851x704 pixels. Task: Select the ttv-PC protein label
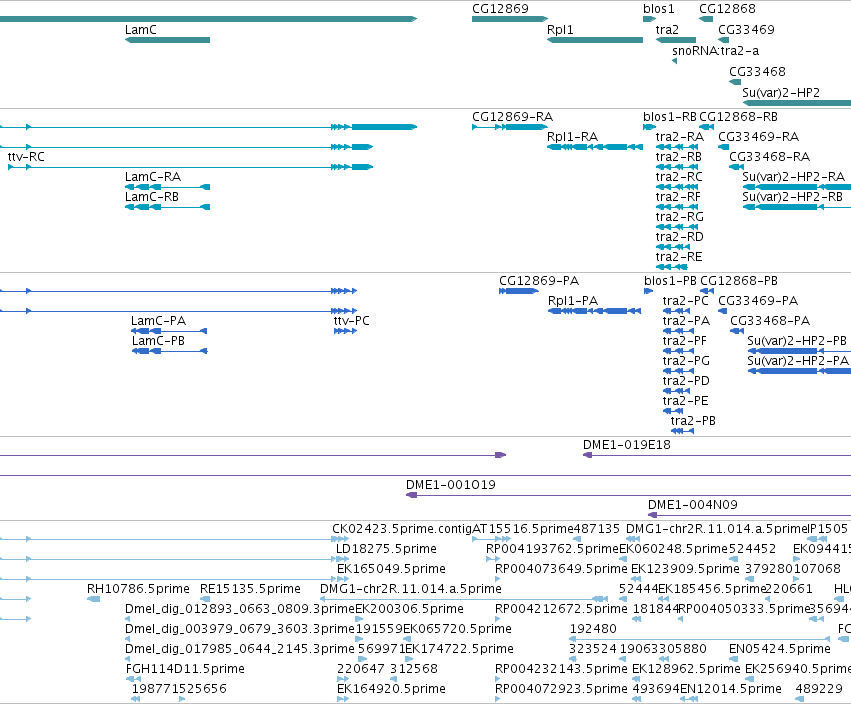[x=352, y=321]
